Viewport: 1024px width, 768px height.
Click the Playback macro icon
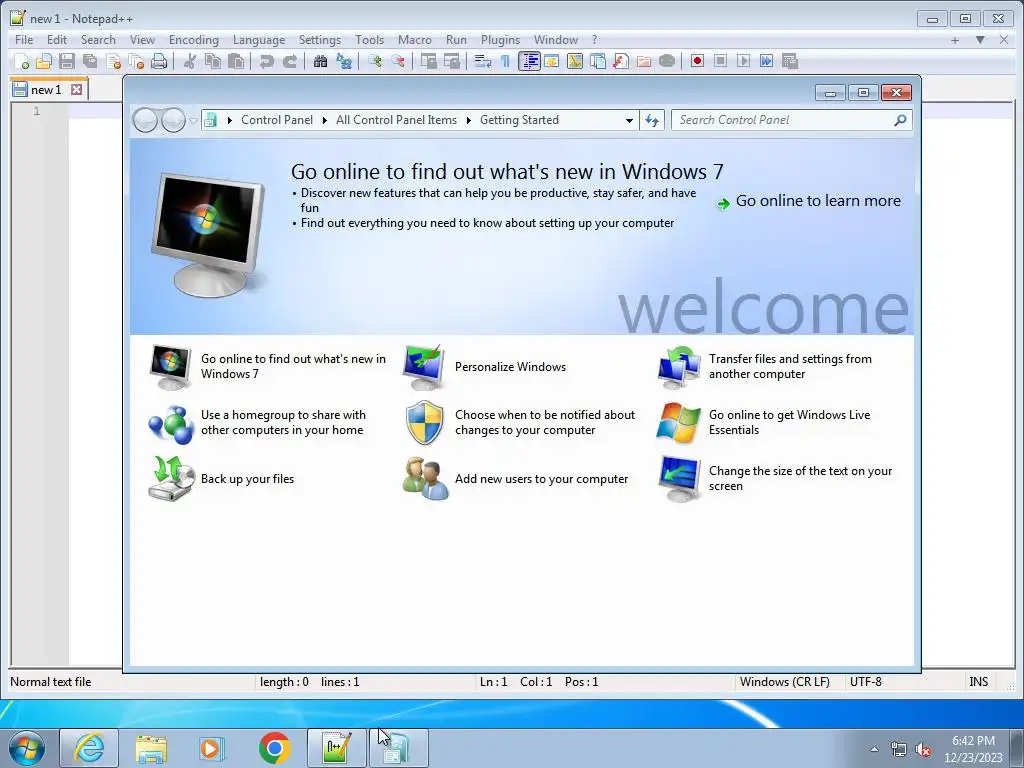(x=743, y=61)
